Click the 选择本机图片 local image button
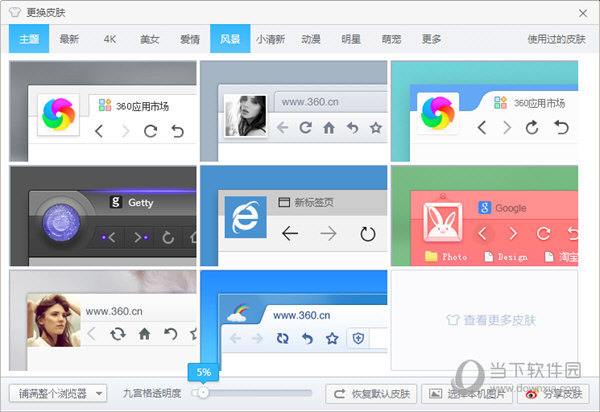600x412 pixels. [467, 394]
